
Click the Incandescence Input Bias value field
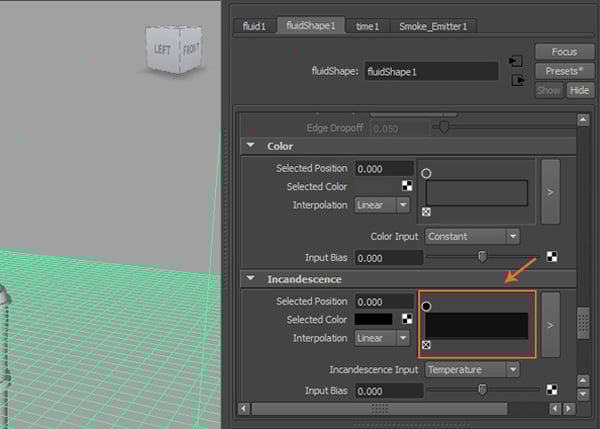pos(389,391)
